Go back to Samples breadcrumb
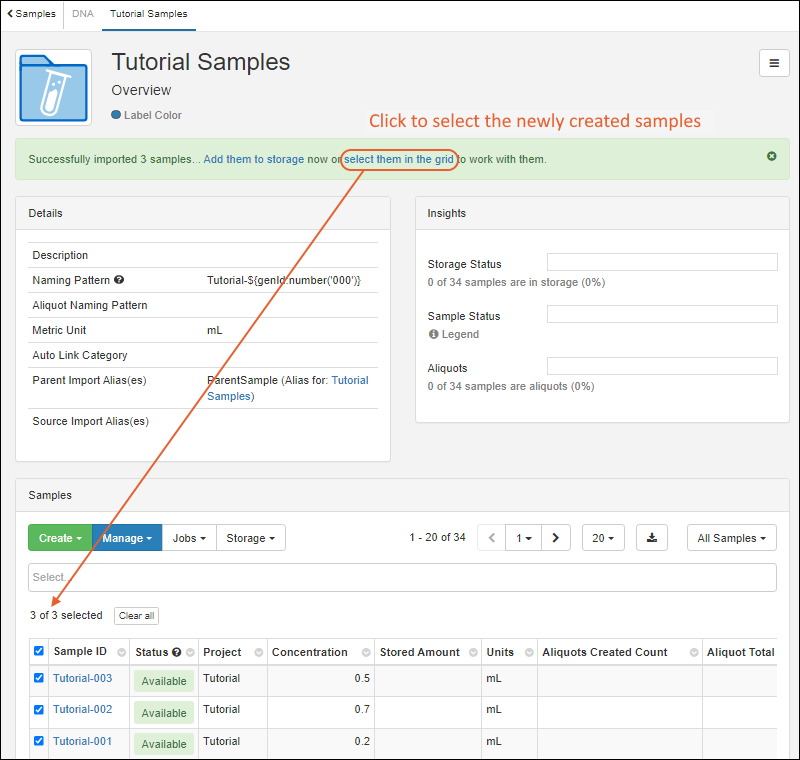The width and height of the screenshot is (800, 760). coord(32,14)
